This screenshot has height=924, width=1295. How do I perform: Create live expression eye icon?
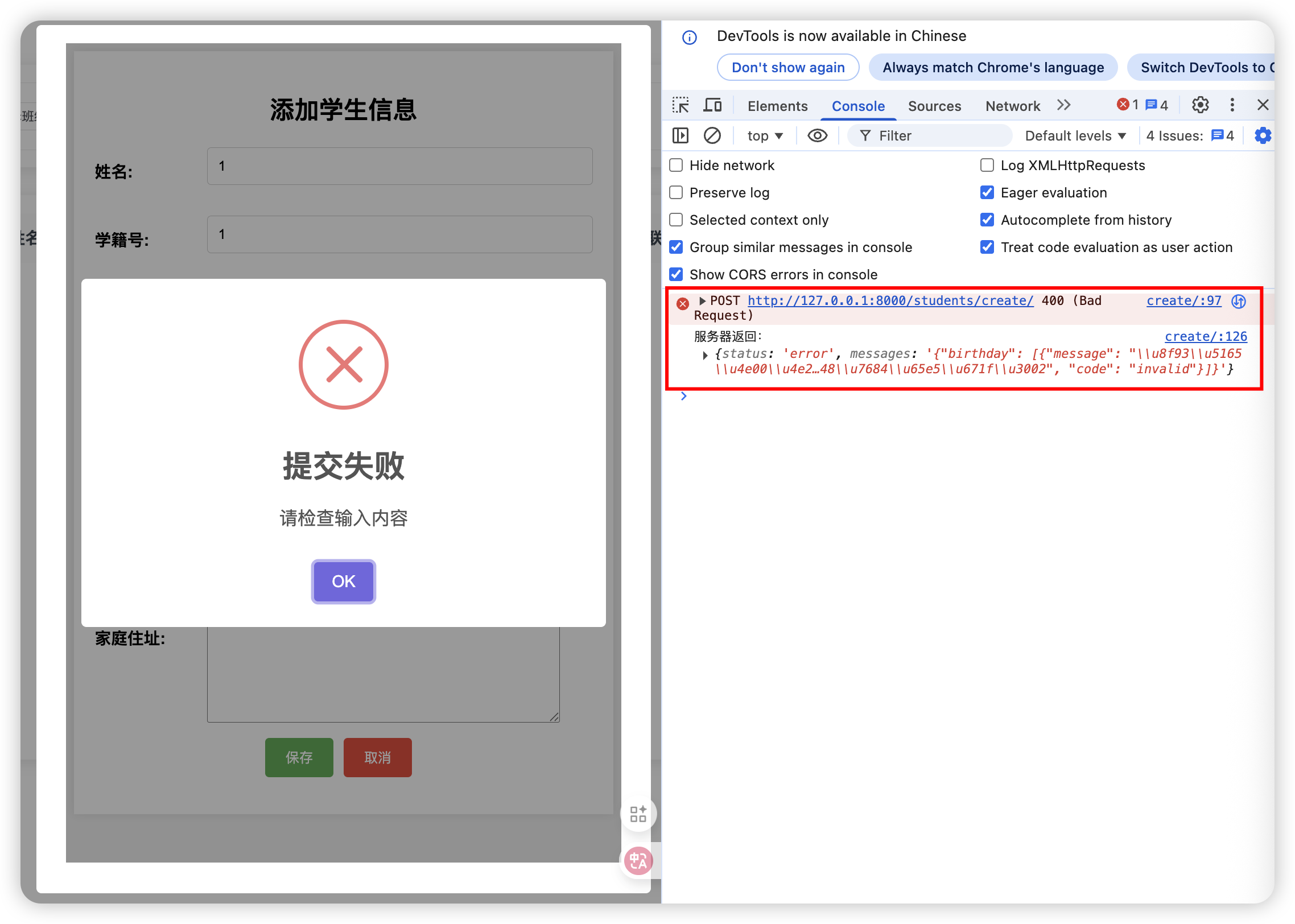pos(817,135)
